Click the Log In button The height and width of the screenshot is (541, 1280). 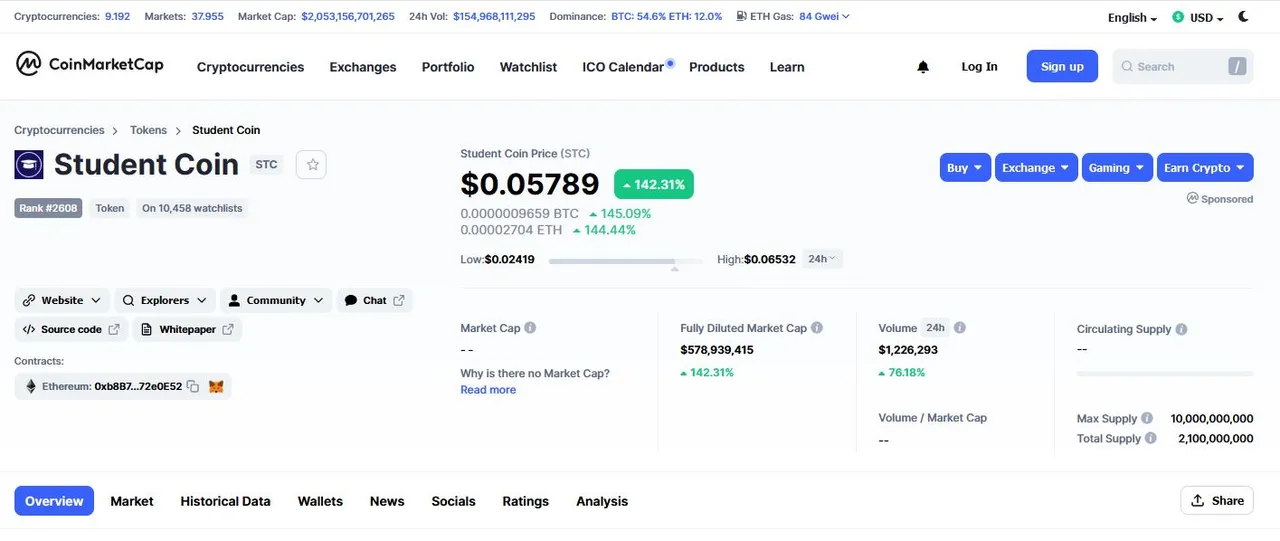(979, 67)
